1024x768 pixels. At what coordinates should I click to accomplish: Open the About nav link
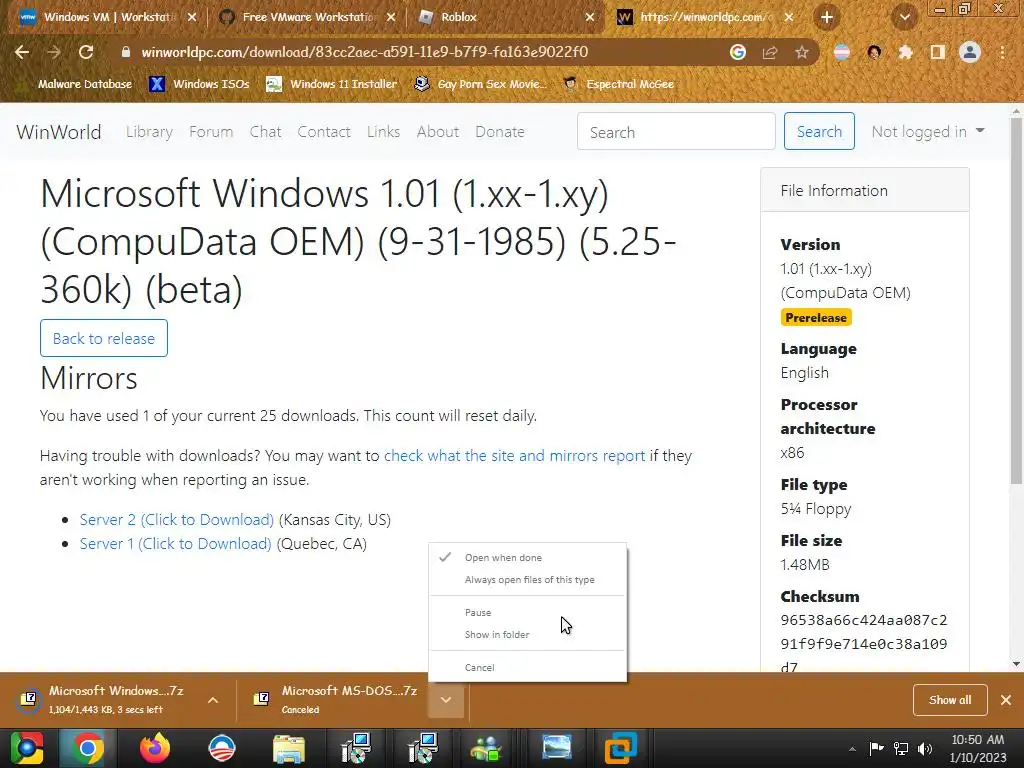pyautogui.click(x=438, y=132)
